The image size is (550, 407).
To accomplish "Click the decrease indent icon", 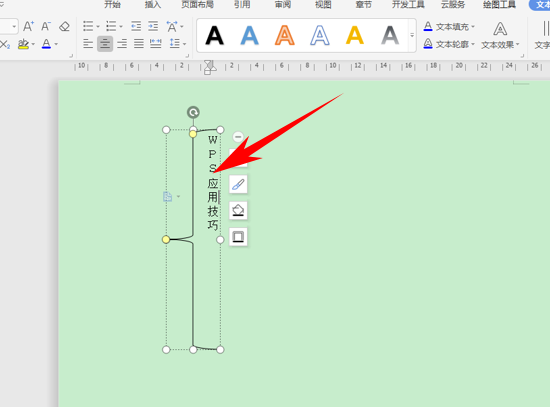I will (136, 26).
